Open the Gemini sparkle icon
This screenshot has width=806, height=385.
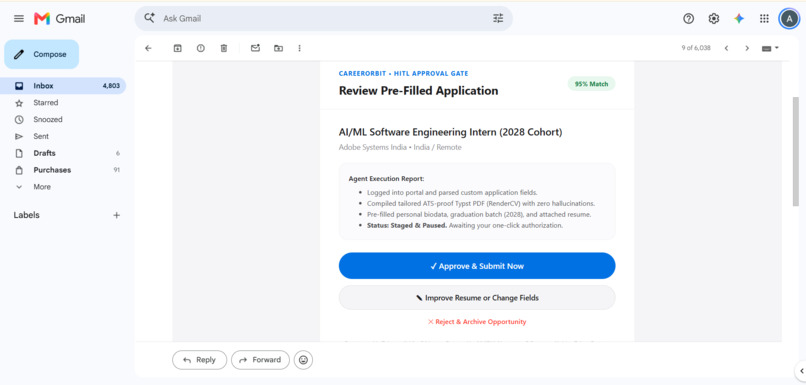point(739,19)
